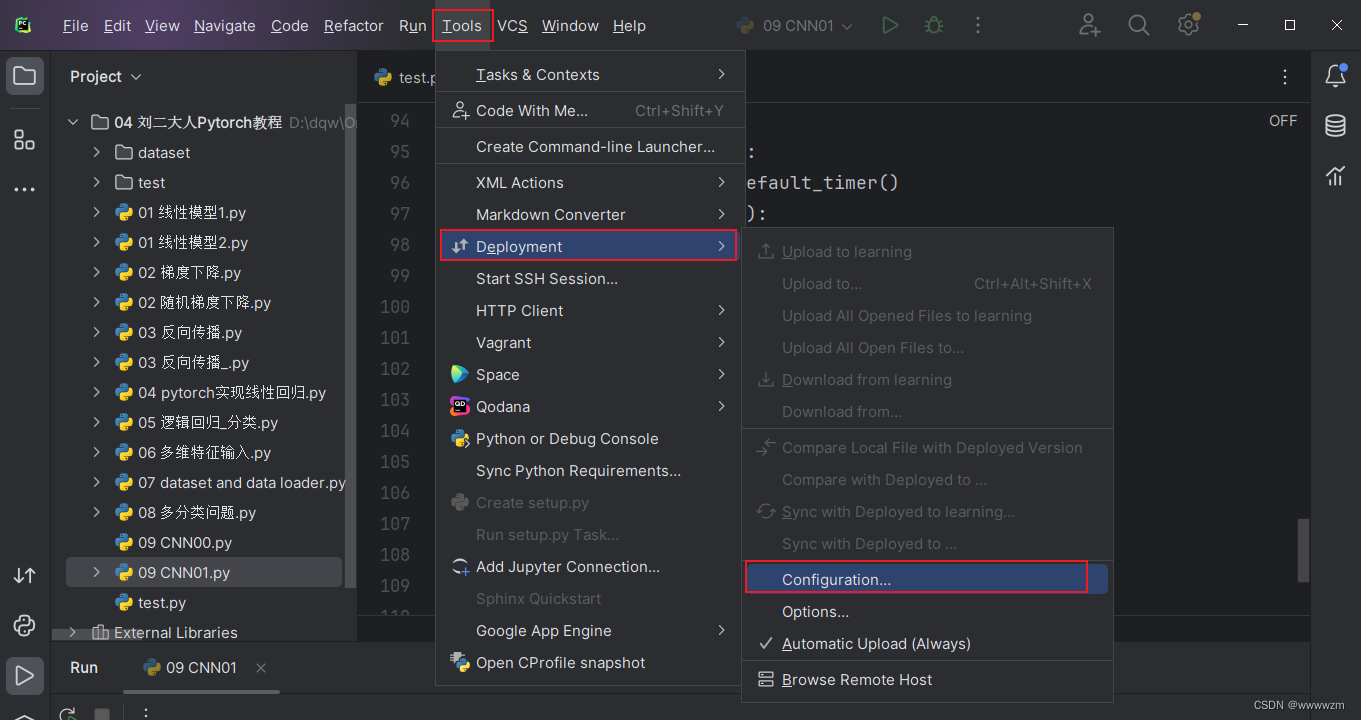Open Tasks & Contexts submenu
The image size is (1361, 720).
[x=590, y=75]
